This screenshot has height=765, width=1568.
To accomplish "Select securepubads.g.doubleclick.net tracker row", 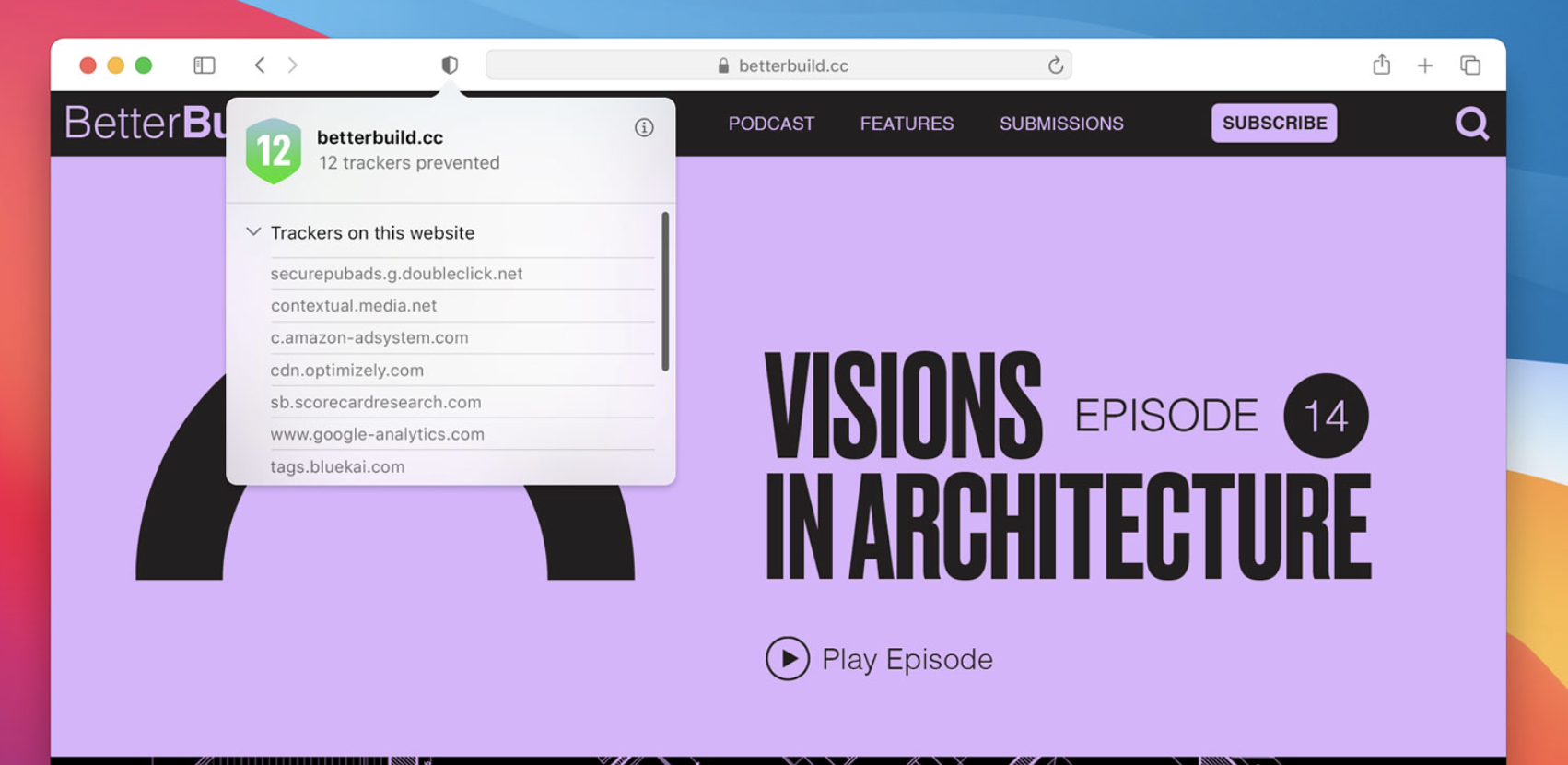I will click(462, 274).
